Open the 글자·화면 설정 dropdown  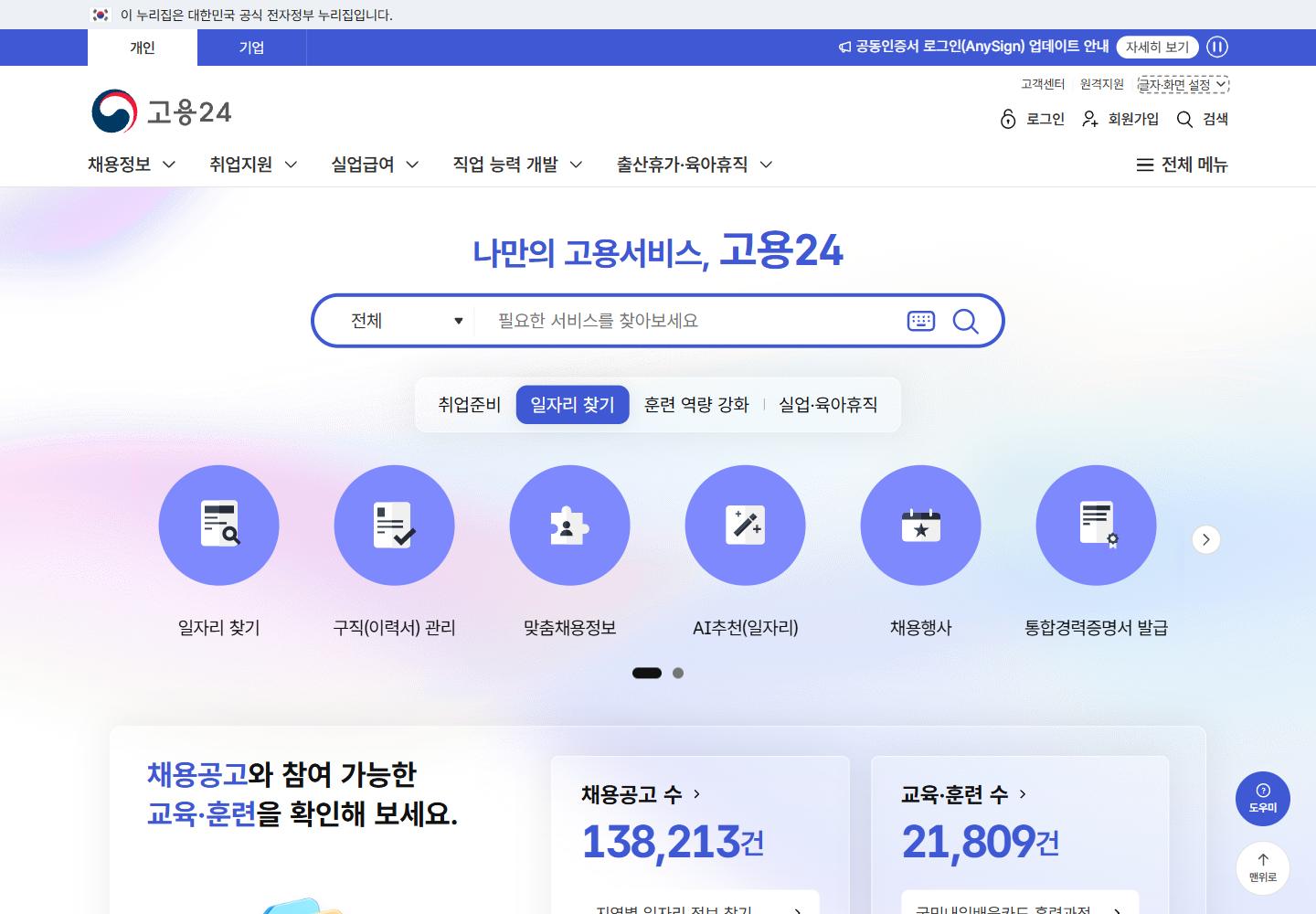pos(1183,84)
